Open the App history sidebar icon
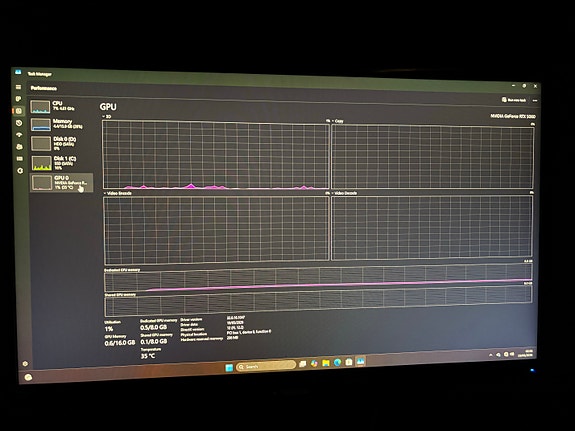The image size is (575, 431). click(19, 123)
